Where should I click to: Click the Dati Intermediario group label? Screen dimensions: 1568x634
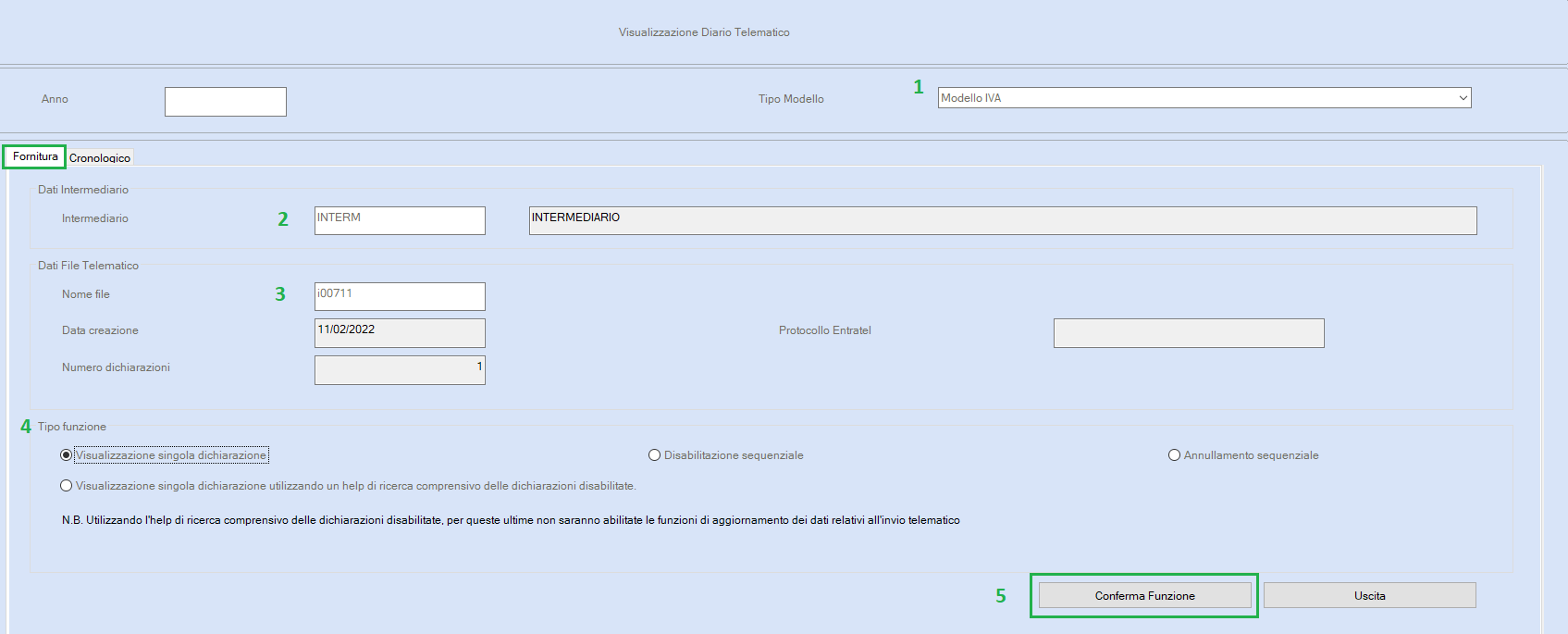click(83, 190)
